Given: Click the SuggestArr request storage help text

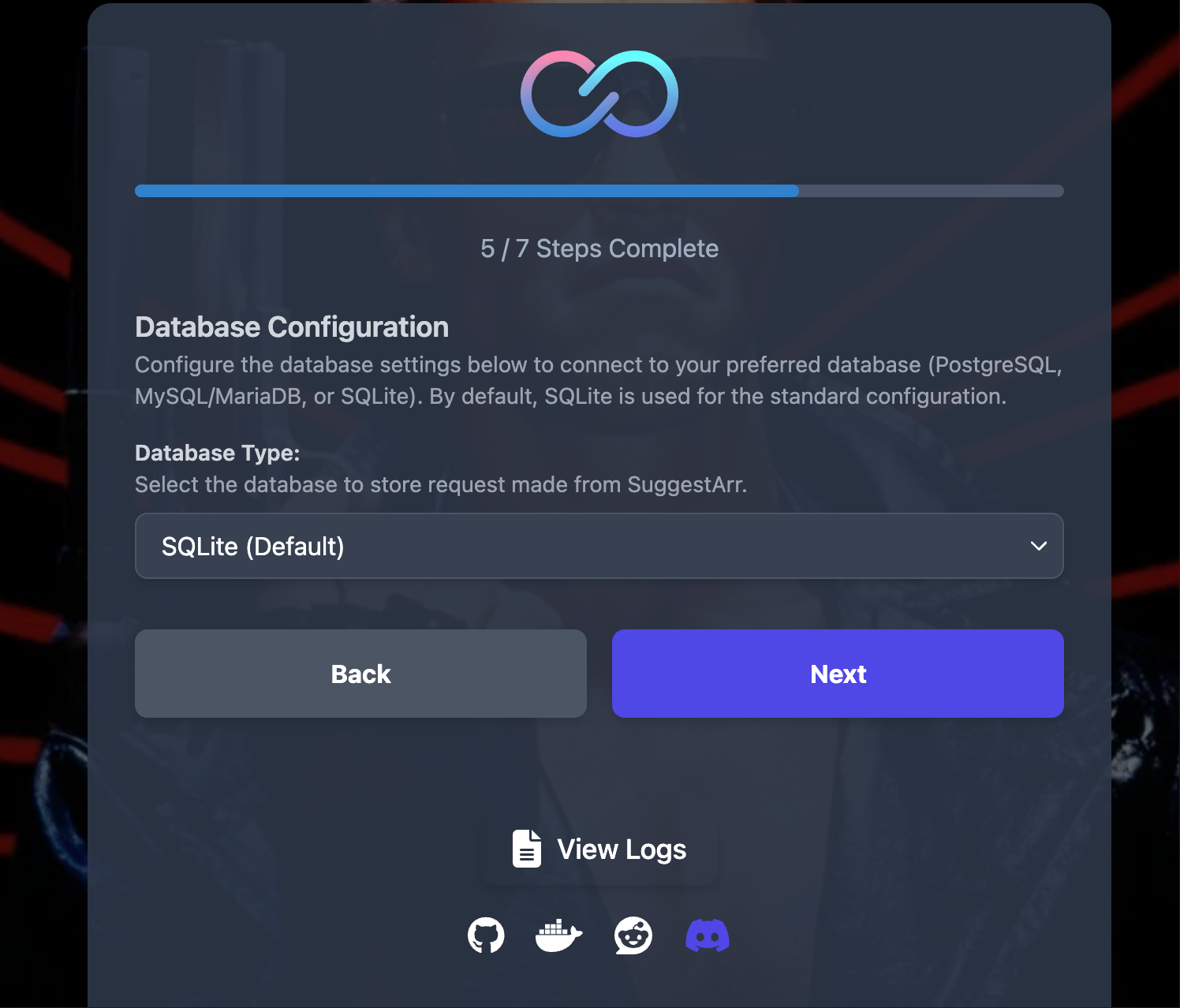Looking at the screenshot, I should click(441, 484).
